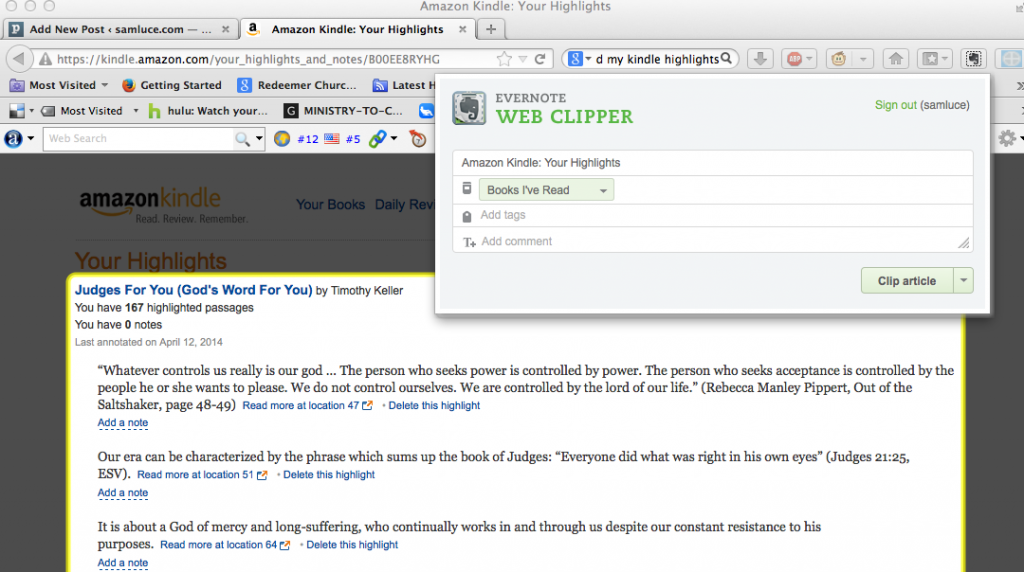Click the US flag rank icon showing #5
1024x572 pixels.
[332, 138]
